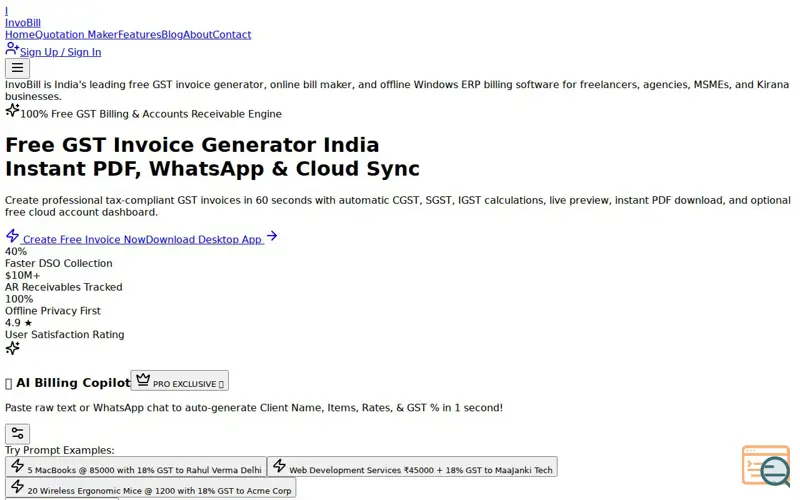This screenshot has height=500, width=800.
Task: Select Web Development Services ₹45000 prompt
Action: pyautogui.click(x=412, y=467)
